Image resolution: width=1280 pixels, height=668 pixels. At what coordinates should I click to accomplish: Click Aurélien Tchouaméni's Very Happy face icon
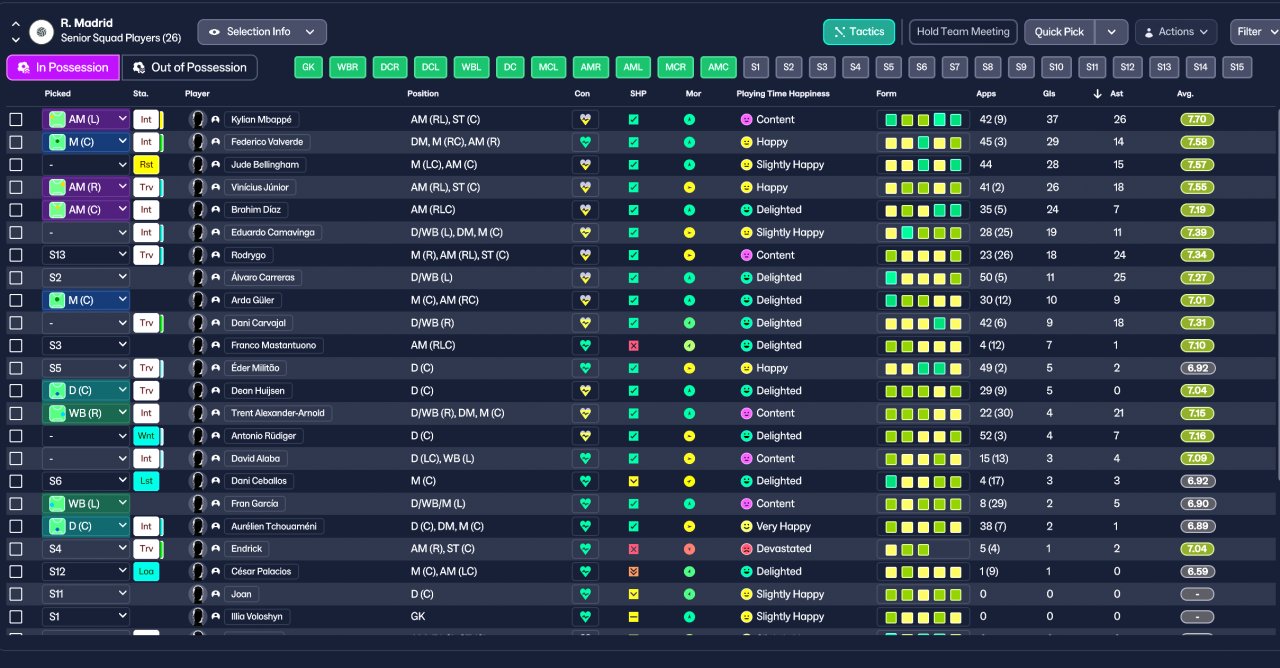[x=746, y=526]
